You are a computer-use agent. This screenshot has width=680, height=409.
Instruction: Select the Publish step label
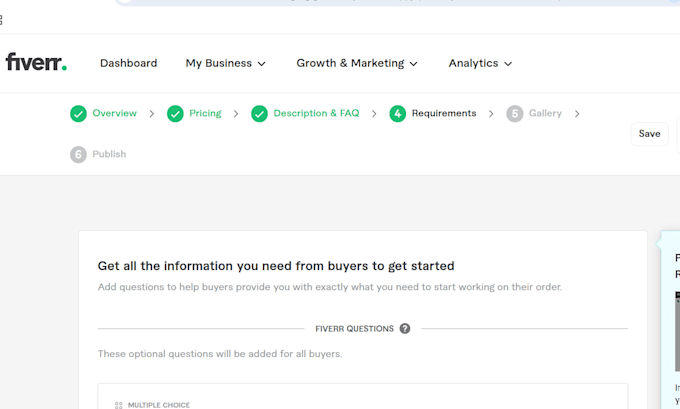click(x=109, y=154)
